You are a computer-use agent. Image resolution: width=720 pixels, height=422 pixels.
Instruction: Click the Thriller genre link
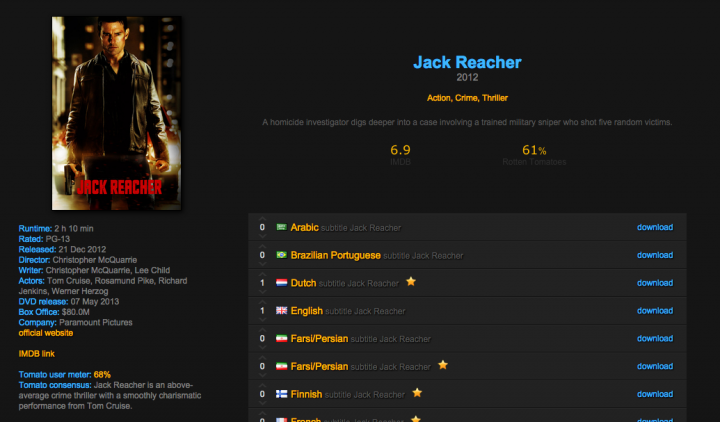click(x=495, y=98)
